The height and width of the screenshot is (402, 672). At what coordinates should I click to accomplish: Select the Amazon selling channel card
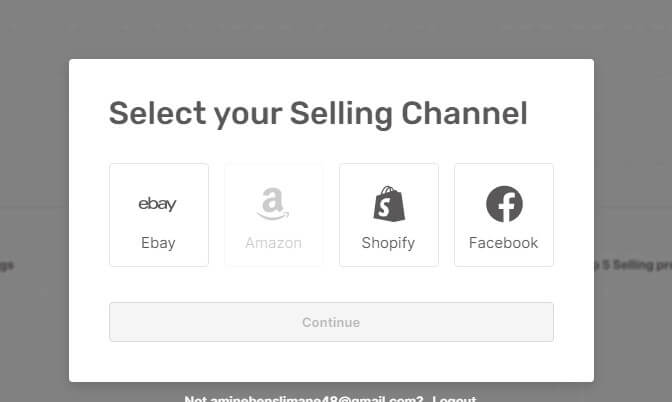coord(274,215)
